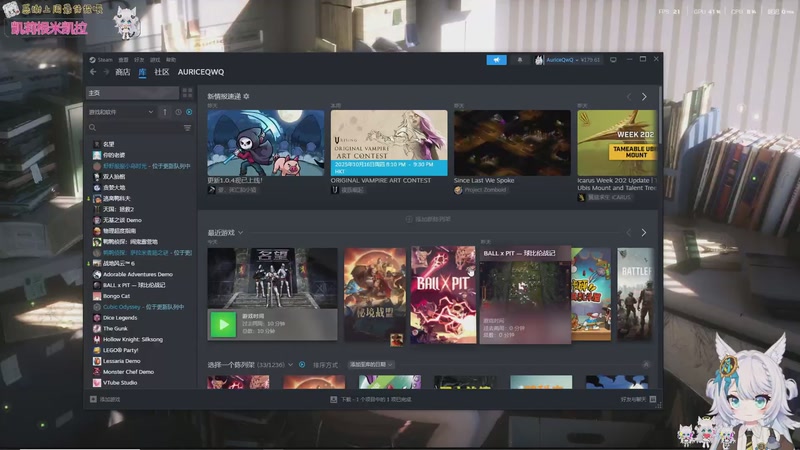Open the View menu next to Steam
Image resolution: width=800 pixels, height=450 pixels.
pos(123,60)
